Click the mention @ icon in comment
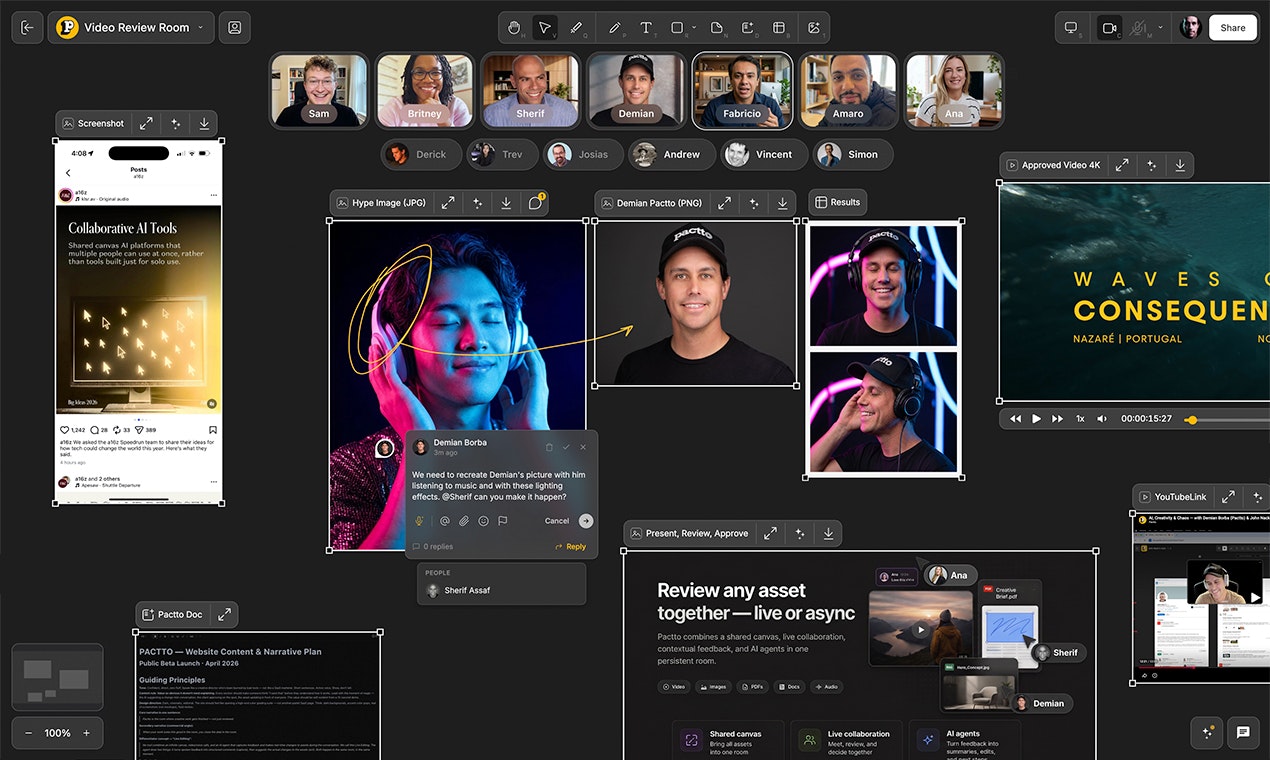The width and height of the screenshot is (1270, 760). coord(445,520)
